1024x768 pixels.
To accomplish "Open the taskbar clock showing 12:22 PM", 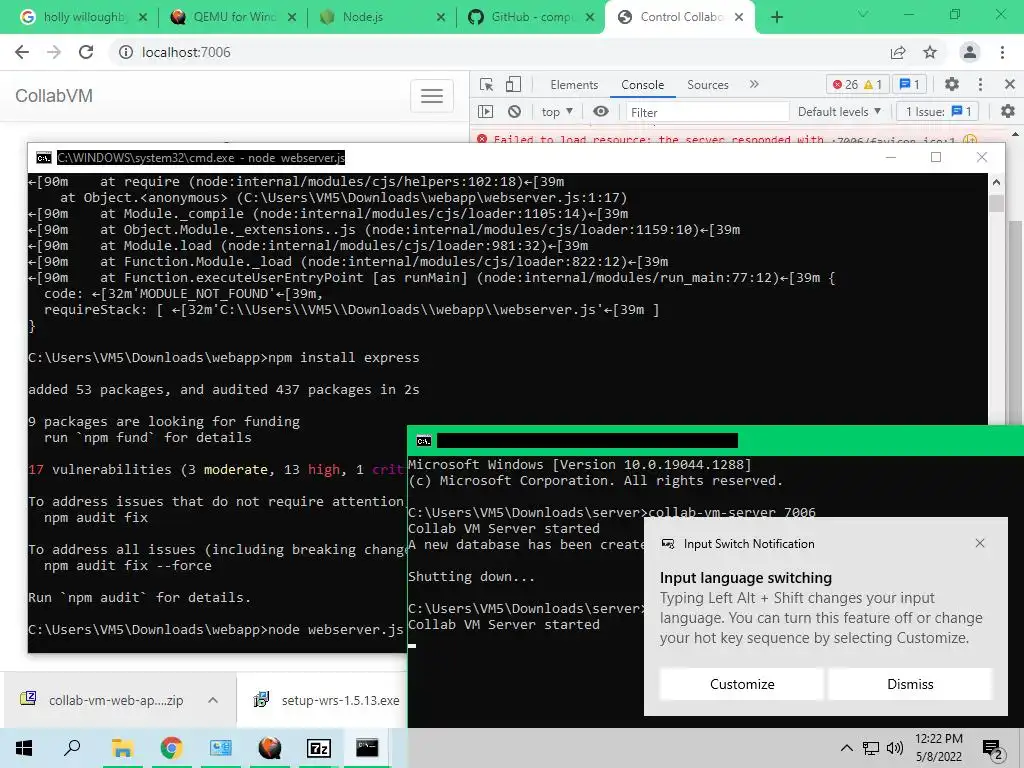I will click(x=938, y=748).
